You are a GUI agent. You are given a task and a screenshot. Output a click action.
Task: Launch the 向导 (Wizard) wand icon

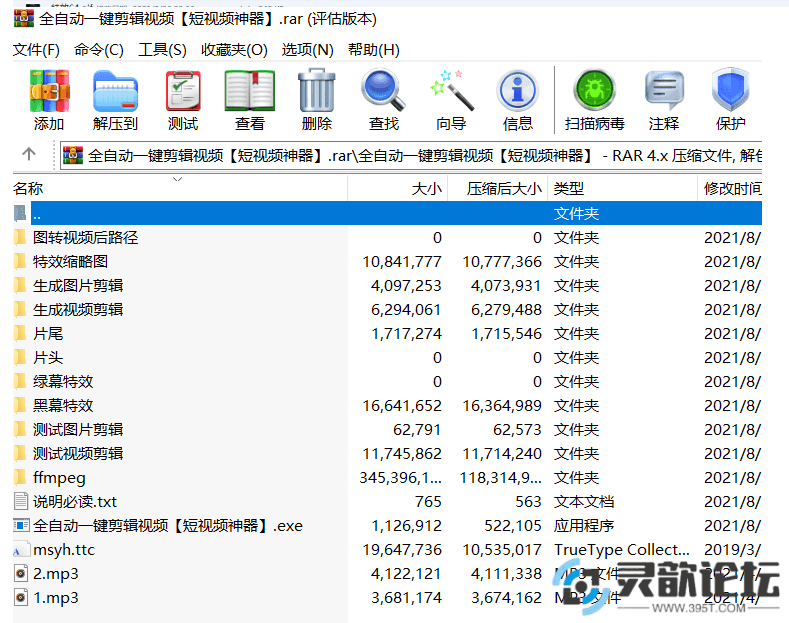click(451, 91)
